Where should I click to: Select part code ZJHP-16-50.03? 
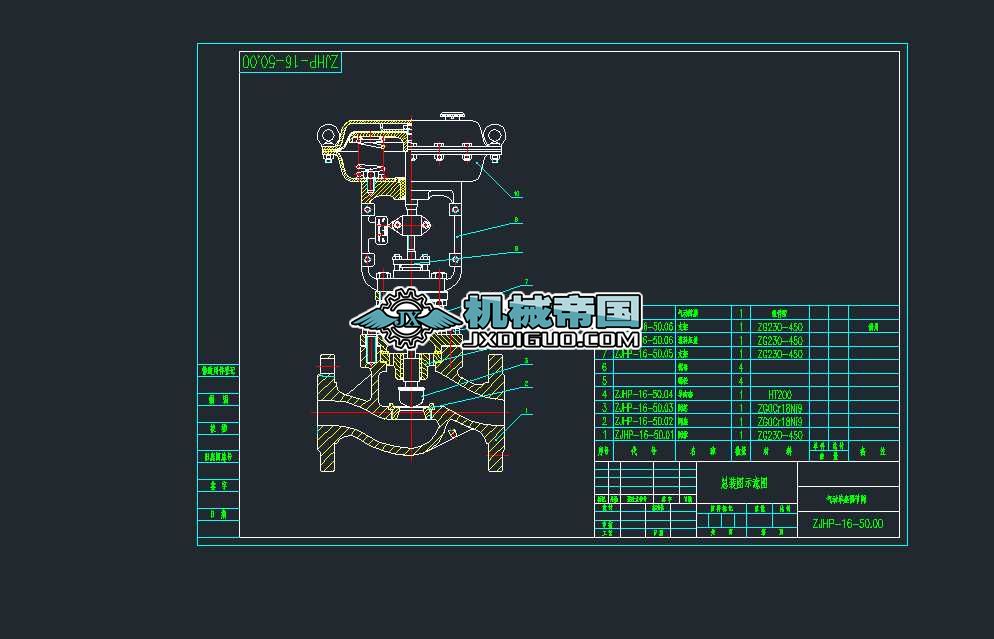tap(643, 408)
